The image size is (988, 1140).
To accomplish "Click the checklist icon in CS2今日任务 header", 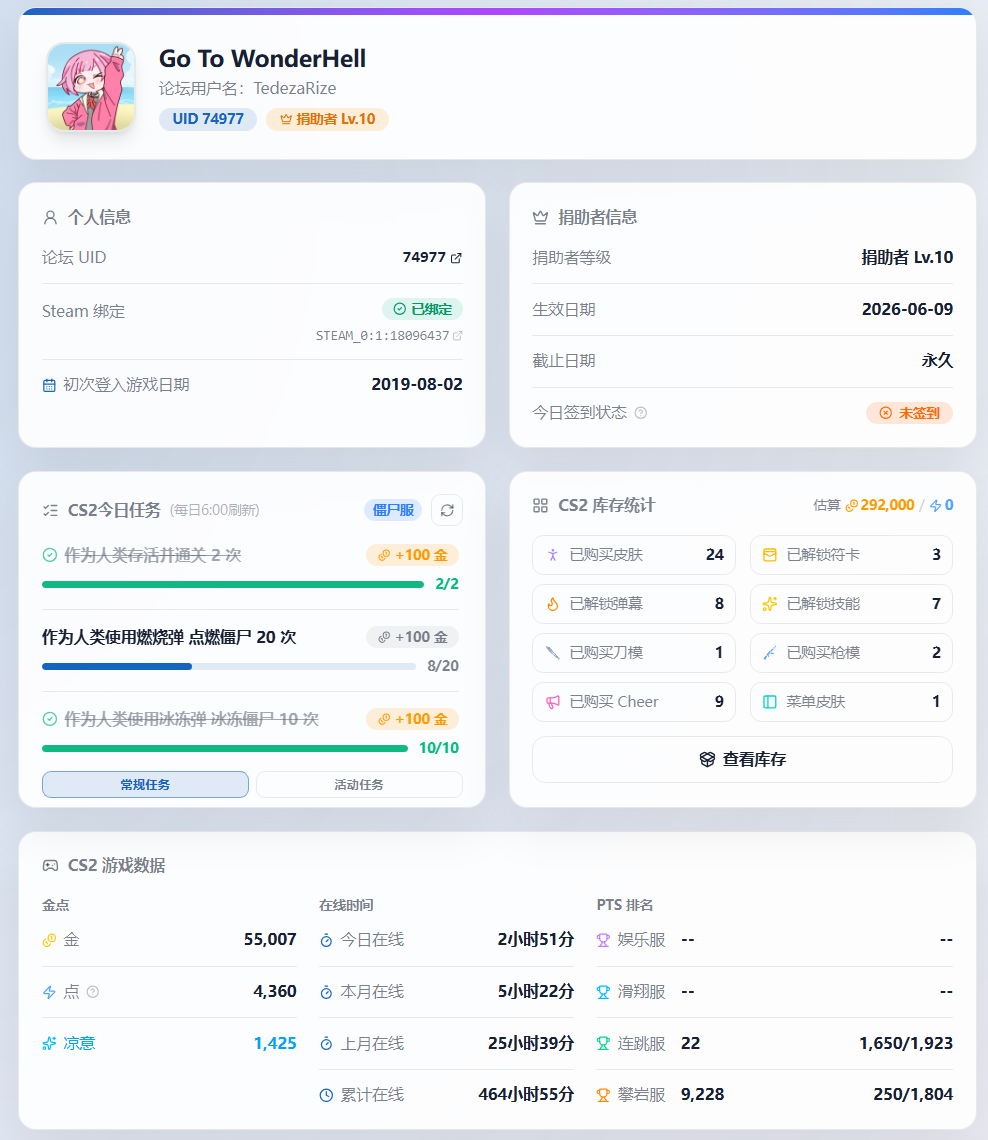I will (50, 510).
